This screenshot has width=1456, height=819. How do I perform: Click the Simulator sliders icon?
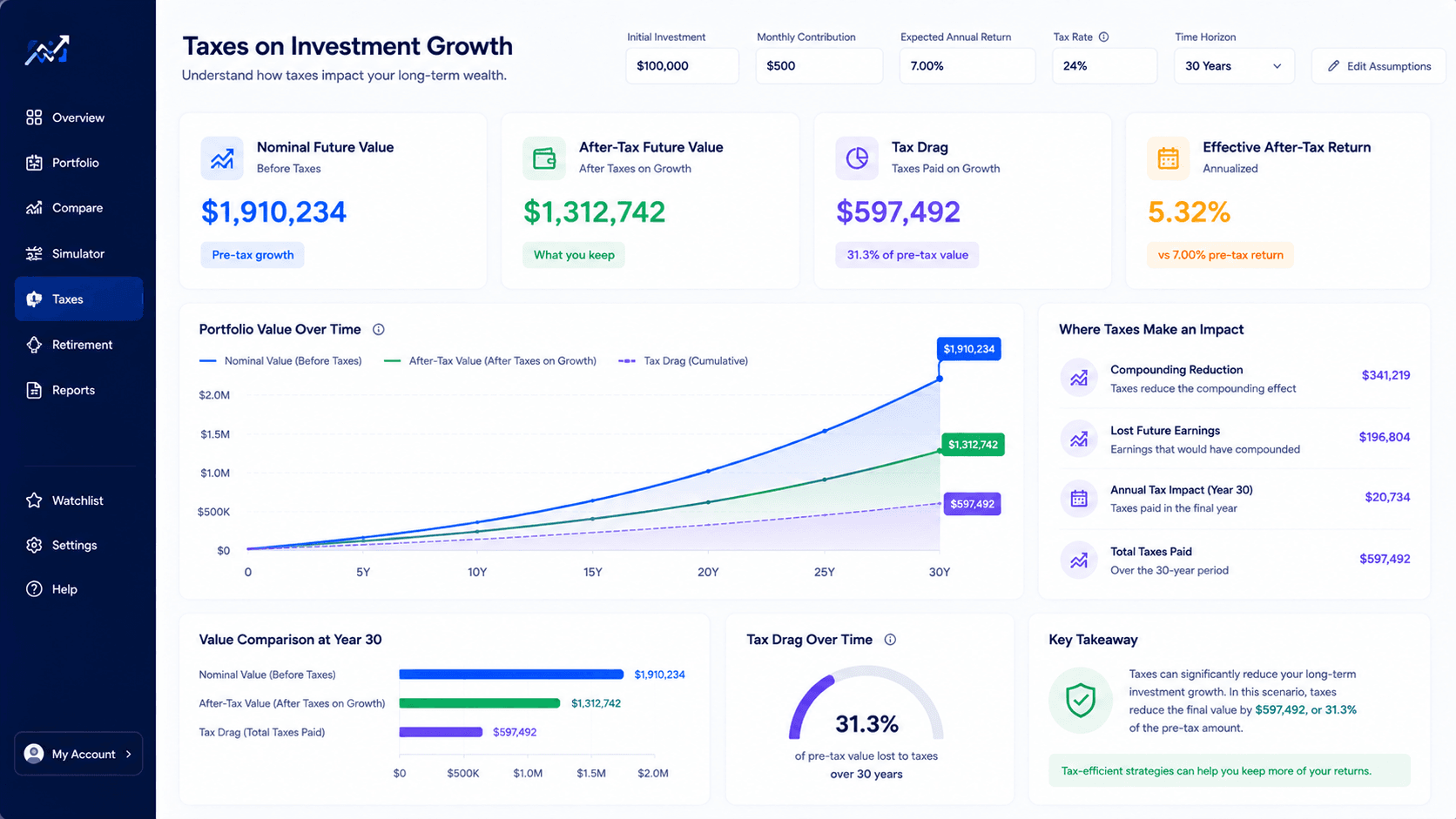point(34,253)
